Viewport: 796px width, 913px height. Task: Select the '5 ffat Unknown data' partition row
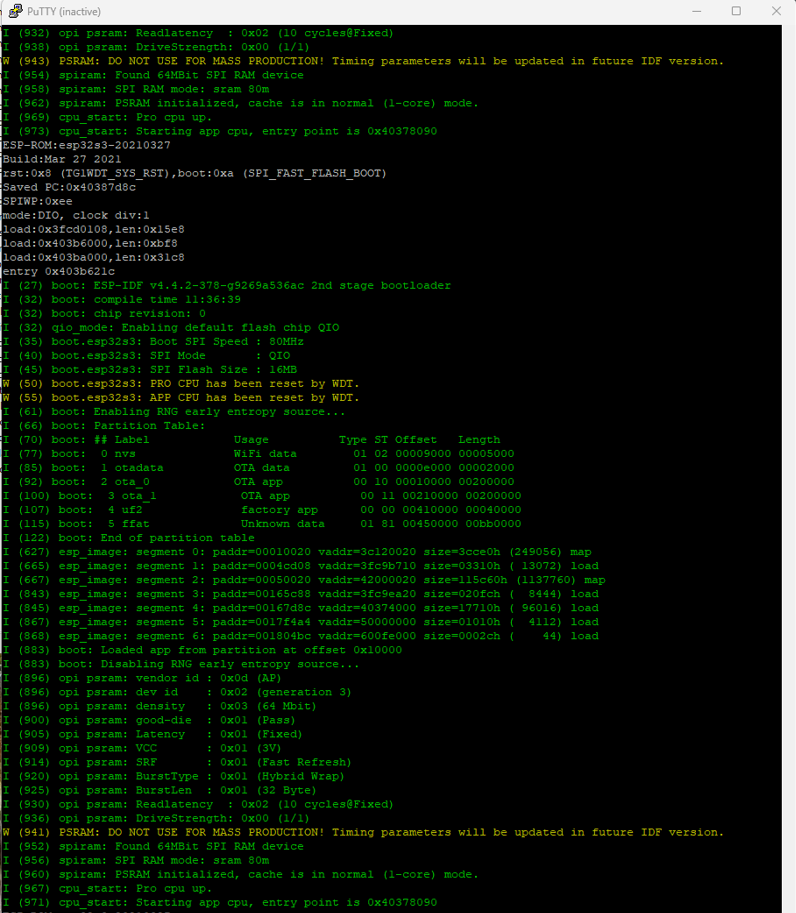tap(262, 523)
